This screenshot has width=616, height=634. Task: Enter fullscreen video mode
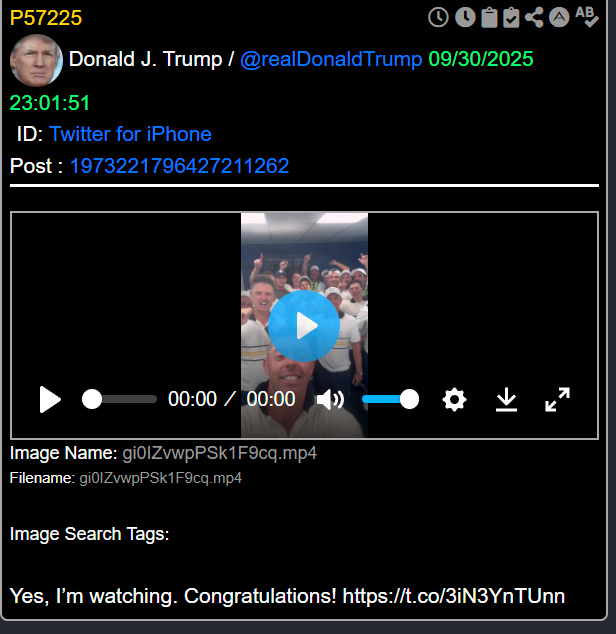558,399
